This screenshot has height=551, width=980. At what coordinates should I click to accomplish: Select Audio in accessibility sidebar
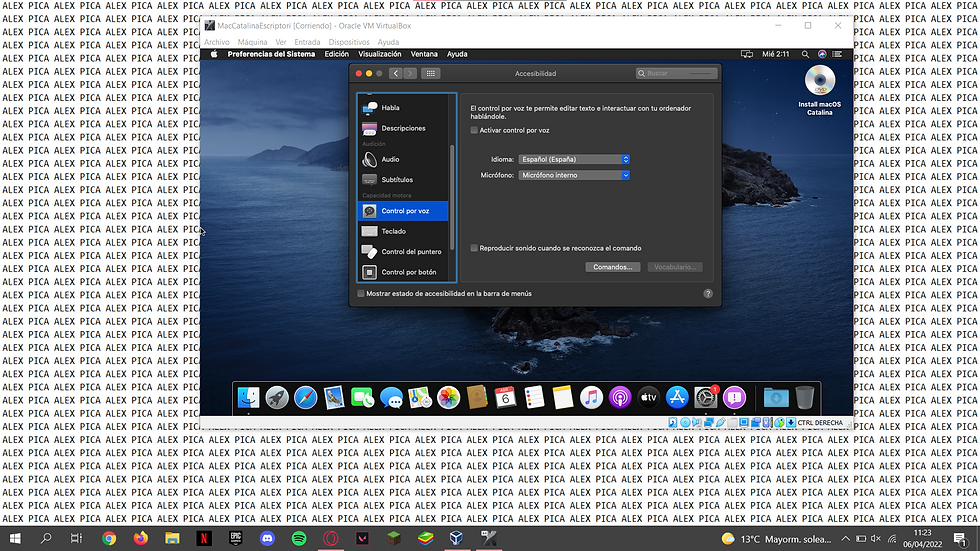[x=403, y=159]
